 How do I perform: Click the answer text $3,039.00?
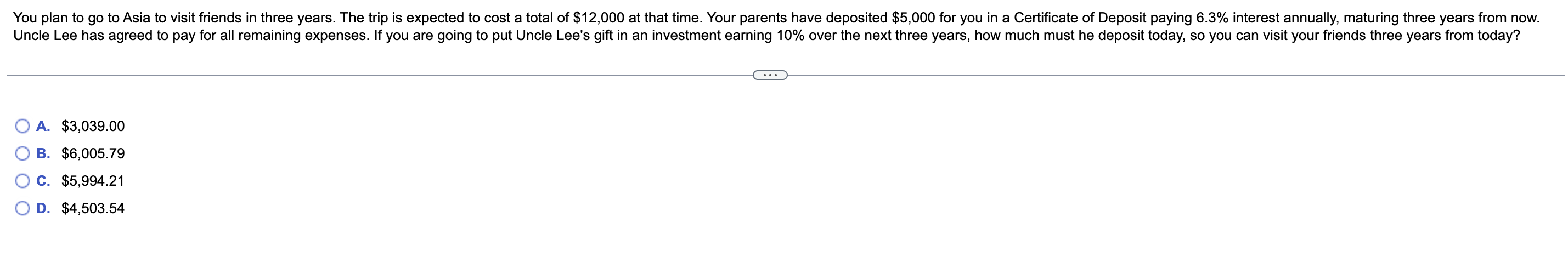(93, 127)
